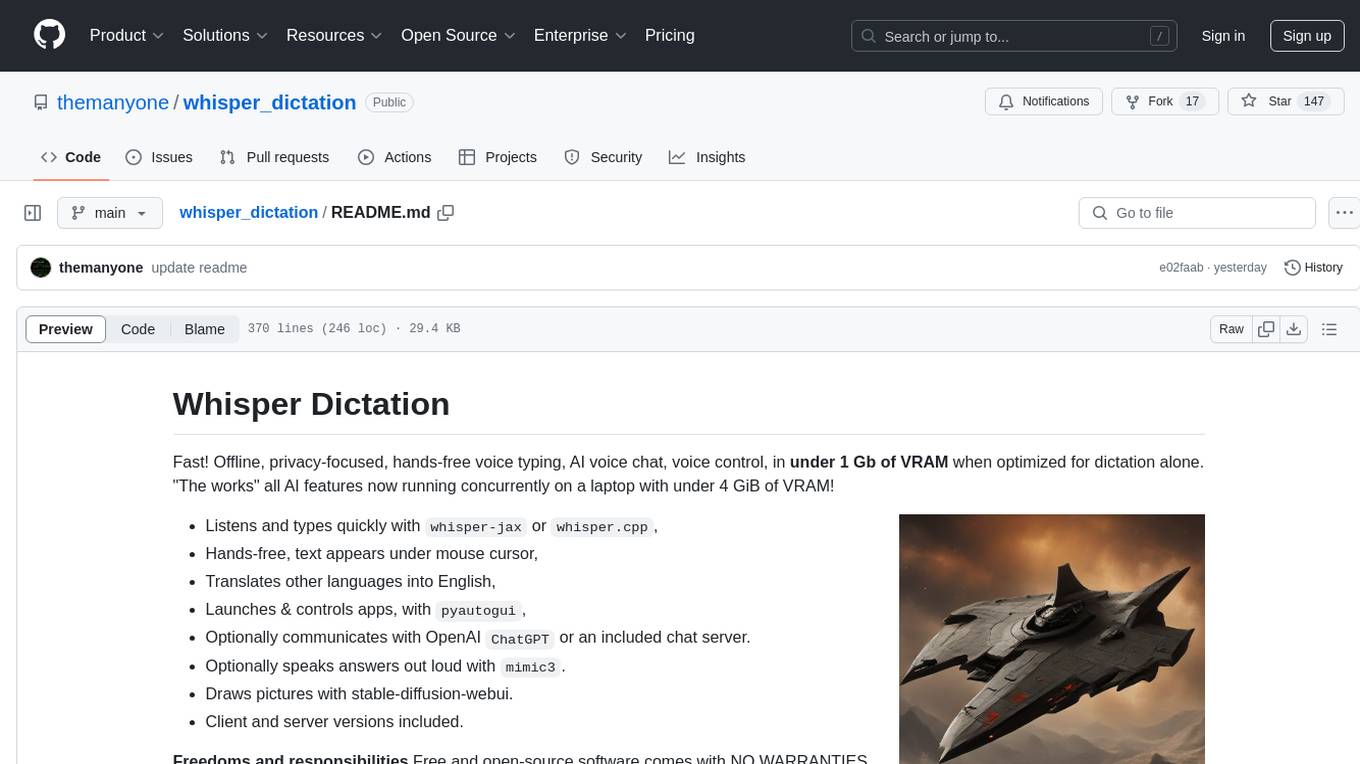
Task: Open the update readme commit message
Action: pos(199,268)
